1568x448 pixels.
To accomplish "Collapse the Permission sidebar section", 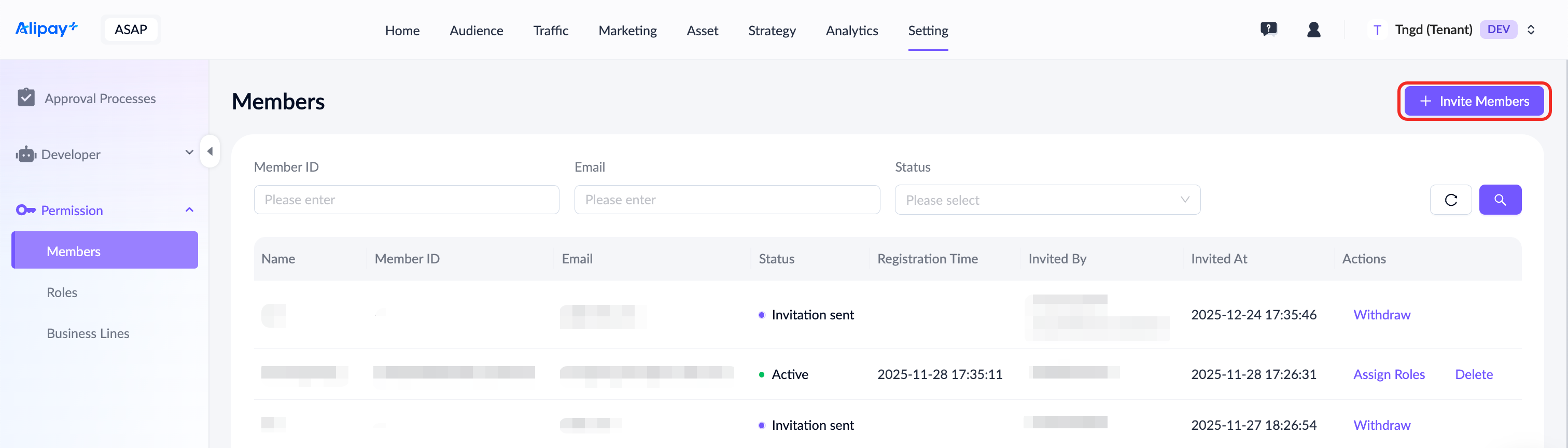I will click(x=189, y=210).
